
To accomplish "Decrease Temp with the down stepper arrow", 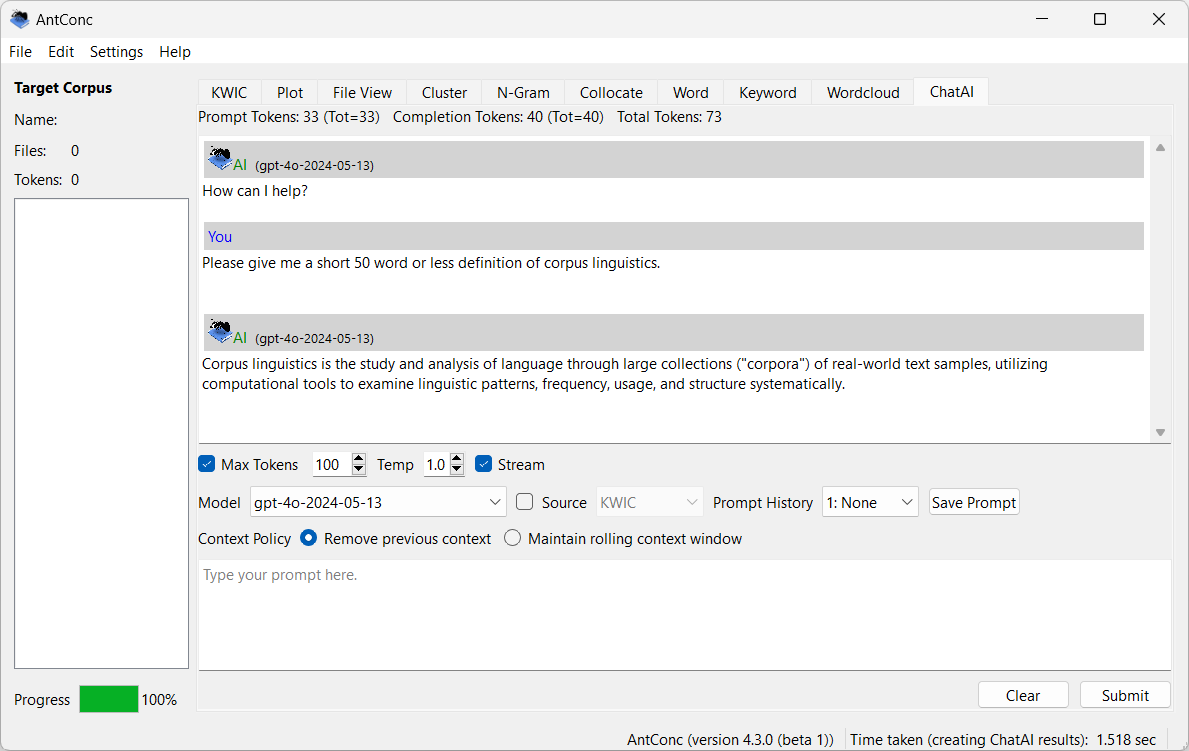I will (x=457, y=469).
